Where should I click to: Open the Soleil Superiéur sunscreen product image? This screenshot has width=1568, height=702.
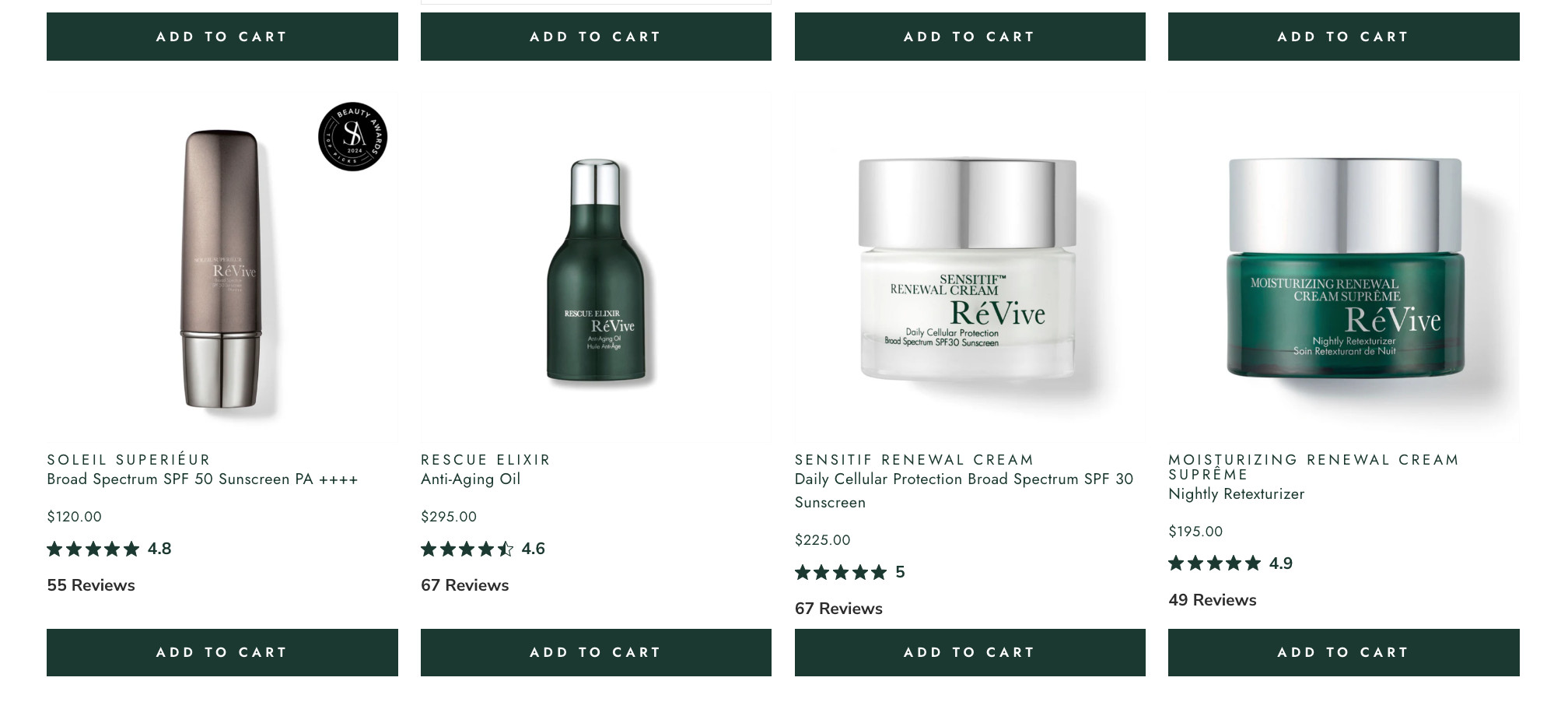click(222, 268)
